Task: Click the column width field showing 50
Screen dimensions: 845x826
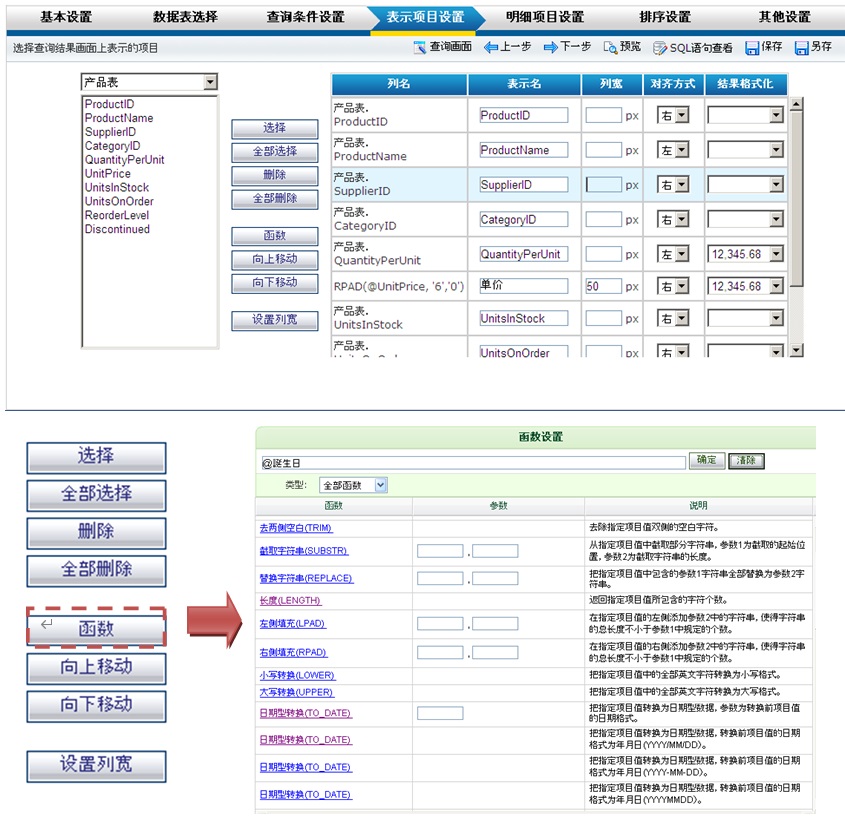Action: 604,286
